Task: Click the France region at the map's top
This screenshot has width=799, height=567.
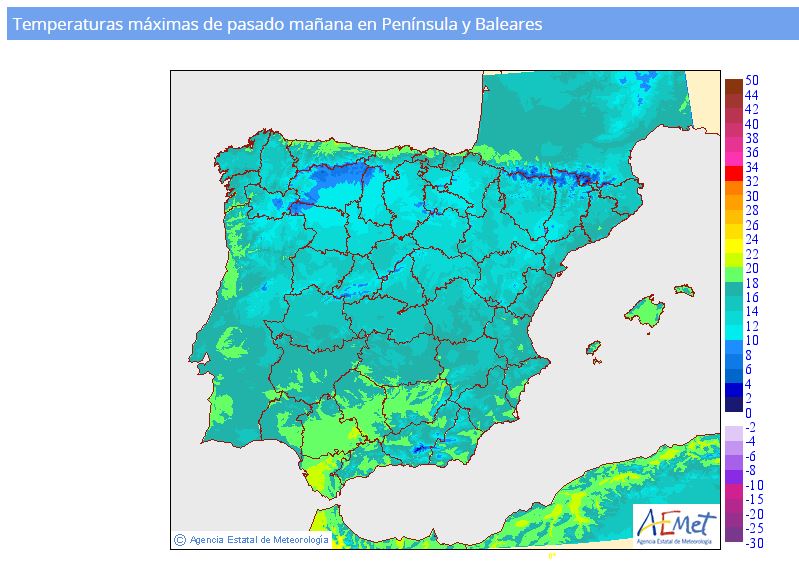Action: (x=580, y=110)
